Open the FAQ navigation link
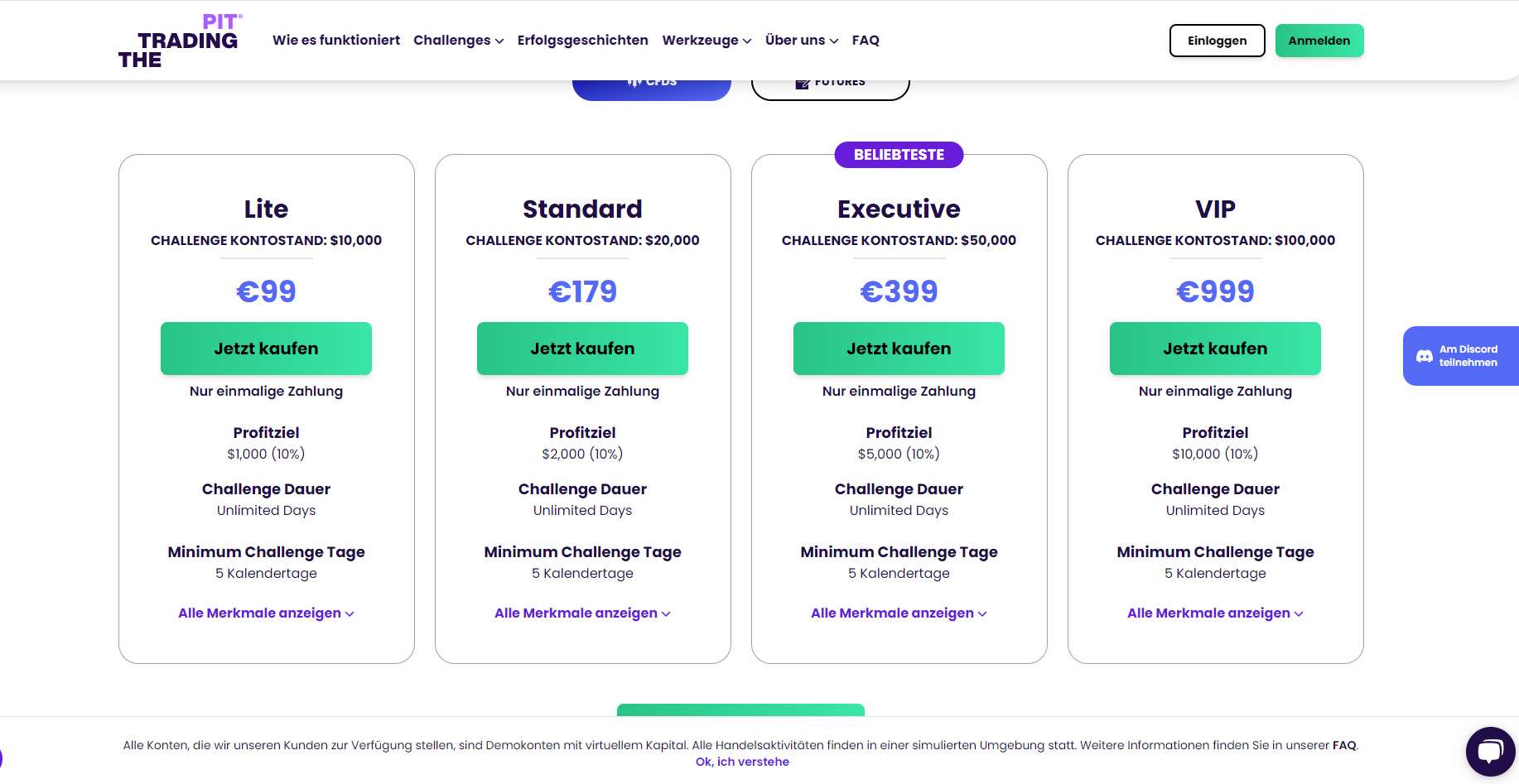Screen dimensions: 1519x784 [x=866, y=41]
